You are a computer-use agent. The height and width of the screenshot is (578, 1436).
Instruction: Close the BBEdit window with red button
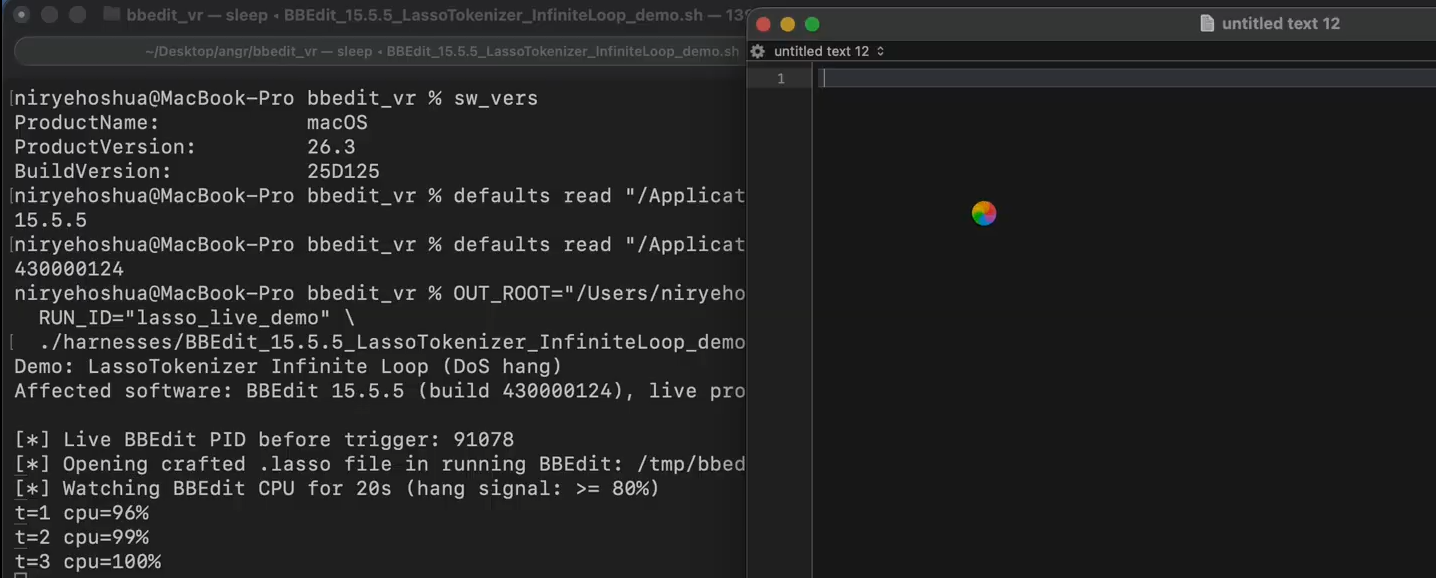[764, 24]
